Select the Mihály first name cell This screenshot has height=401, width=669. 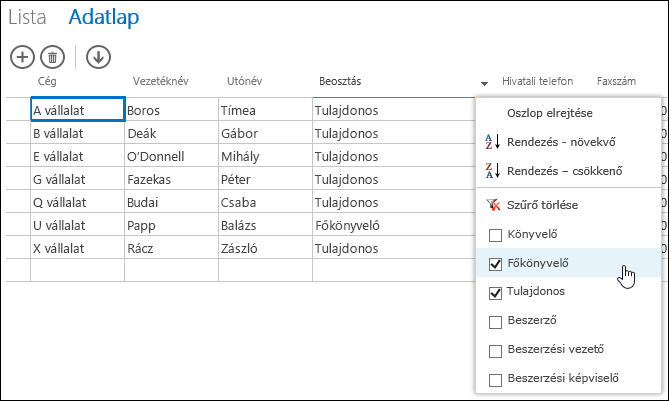coord(265,155)
